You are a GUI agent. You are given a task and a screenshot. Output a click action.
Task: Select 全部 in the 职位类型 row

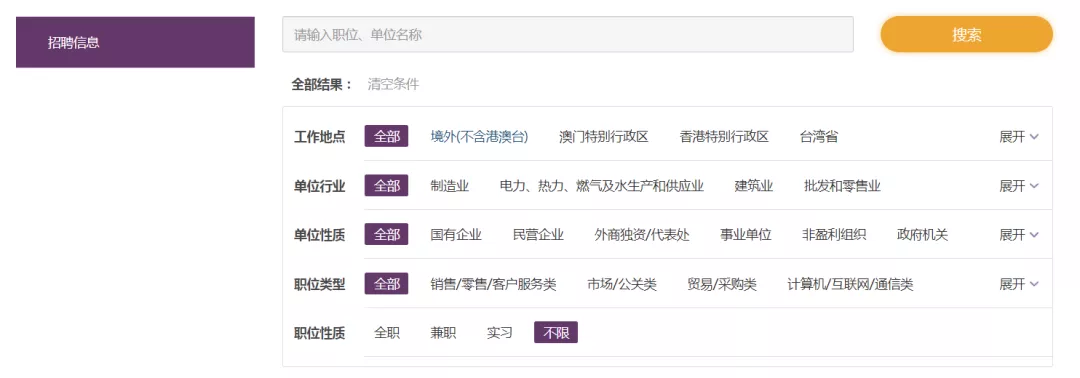tap(386, 284)
